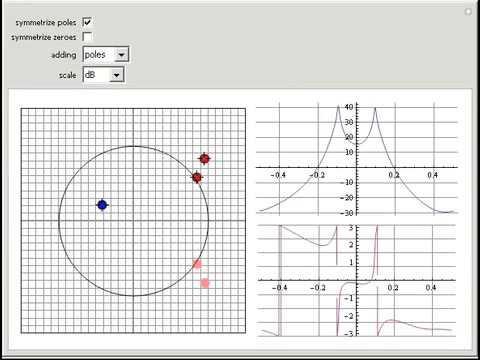Click the 'adding' label
Viewport: 480px width, 360px height.
[x=64, y=55]
